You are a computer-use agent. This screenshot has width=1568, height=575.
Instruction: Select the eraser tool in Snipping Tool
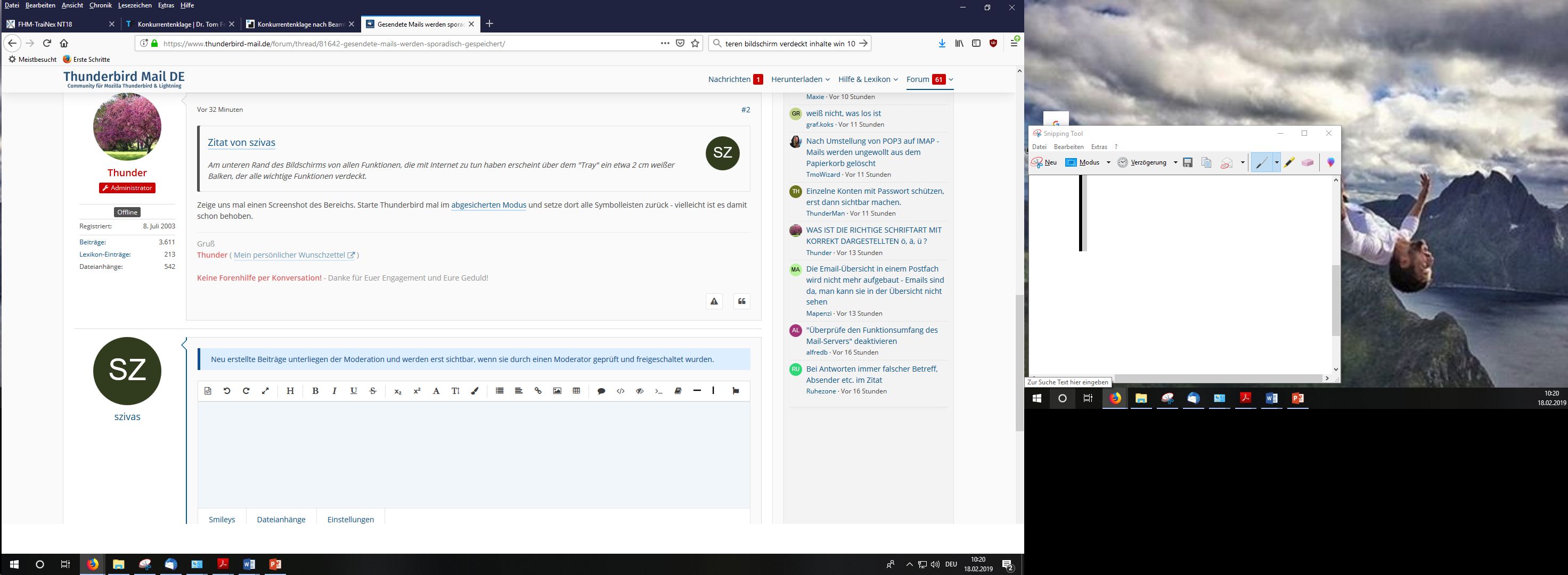[1308, 162]
